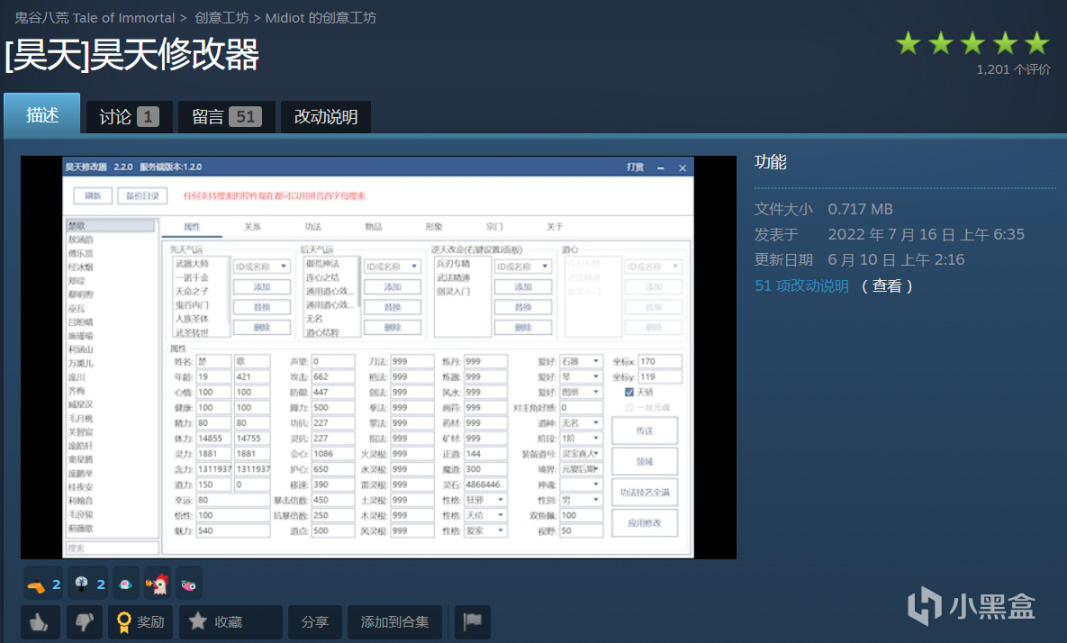Viewport: 1067px width, 643px height.
Task: Click the 刷新 refresh button
Action: (x=93, y=196)
